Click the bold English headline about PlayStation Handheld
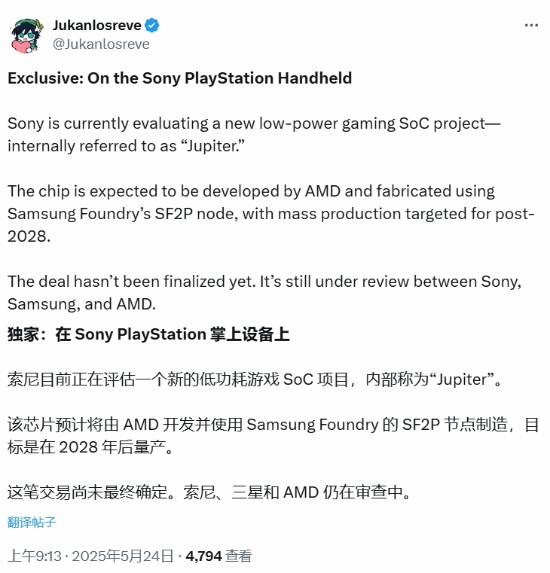This screenshot has height=573, width=550. (x=180, y=78)
